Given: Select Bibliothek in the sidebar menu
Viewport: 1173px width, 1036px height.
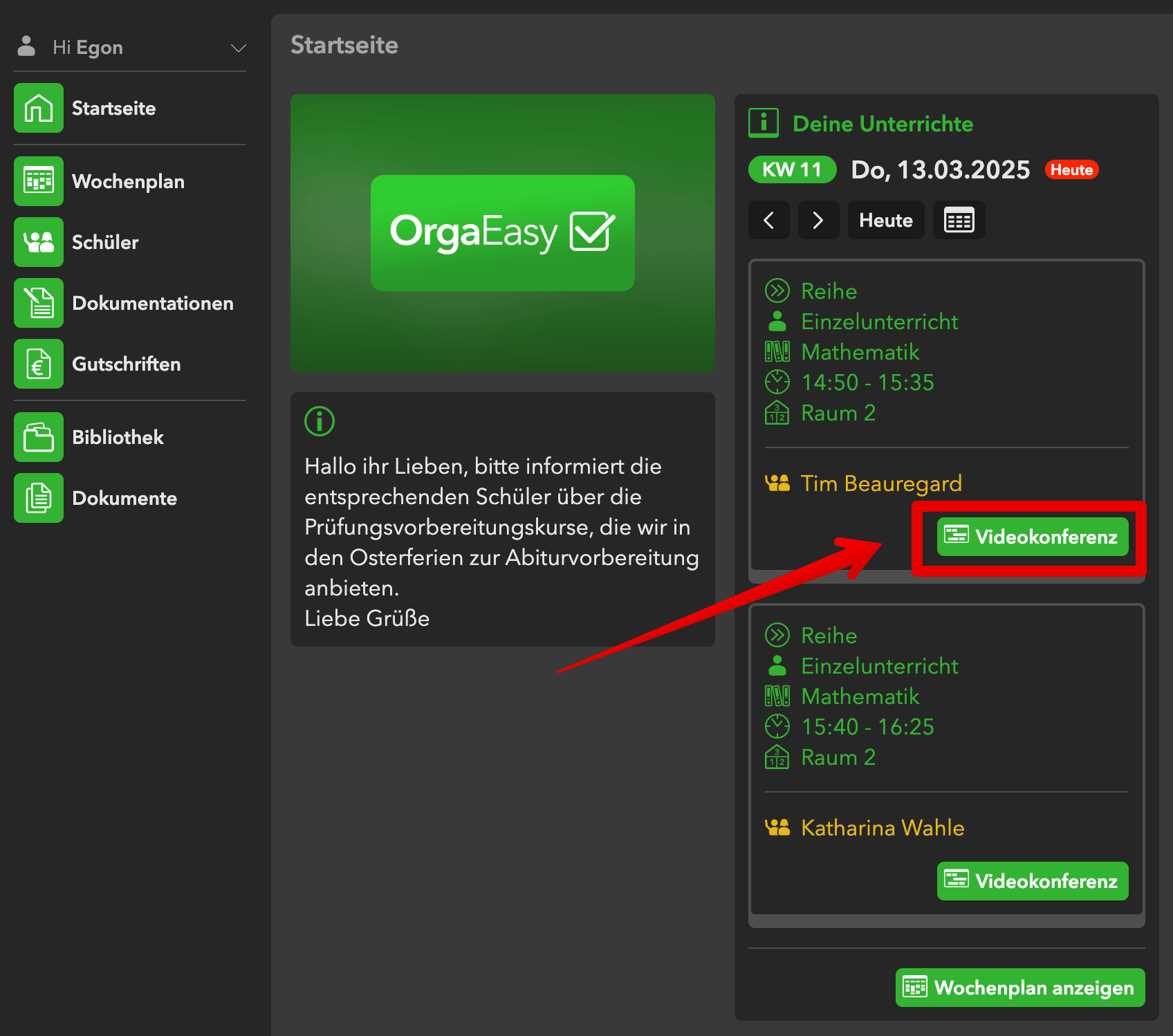Looking at the screenshot, I should pos(118,437).
